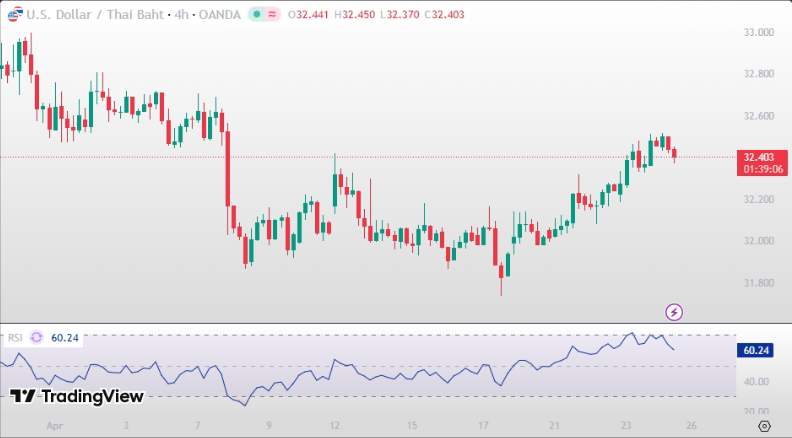The height and width of the screenshot is (438, 792).
Task: Click the TradingView logo
Action: pos(77,396)
